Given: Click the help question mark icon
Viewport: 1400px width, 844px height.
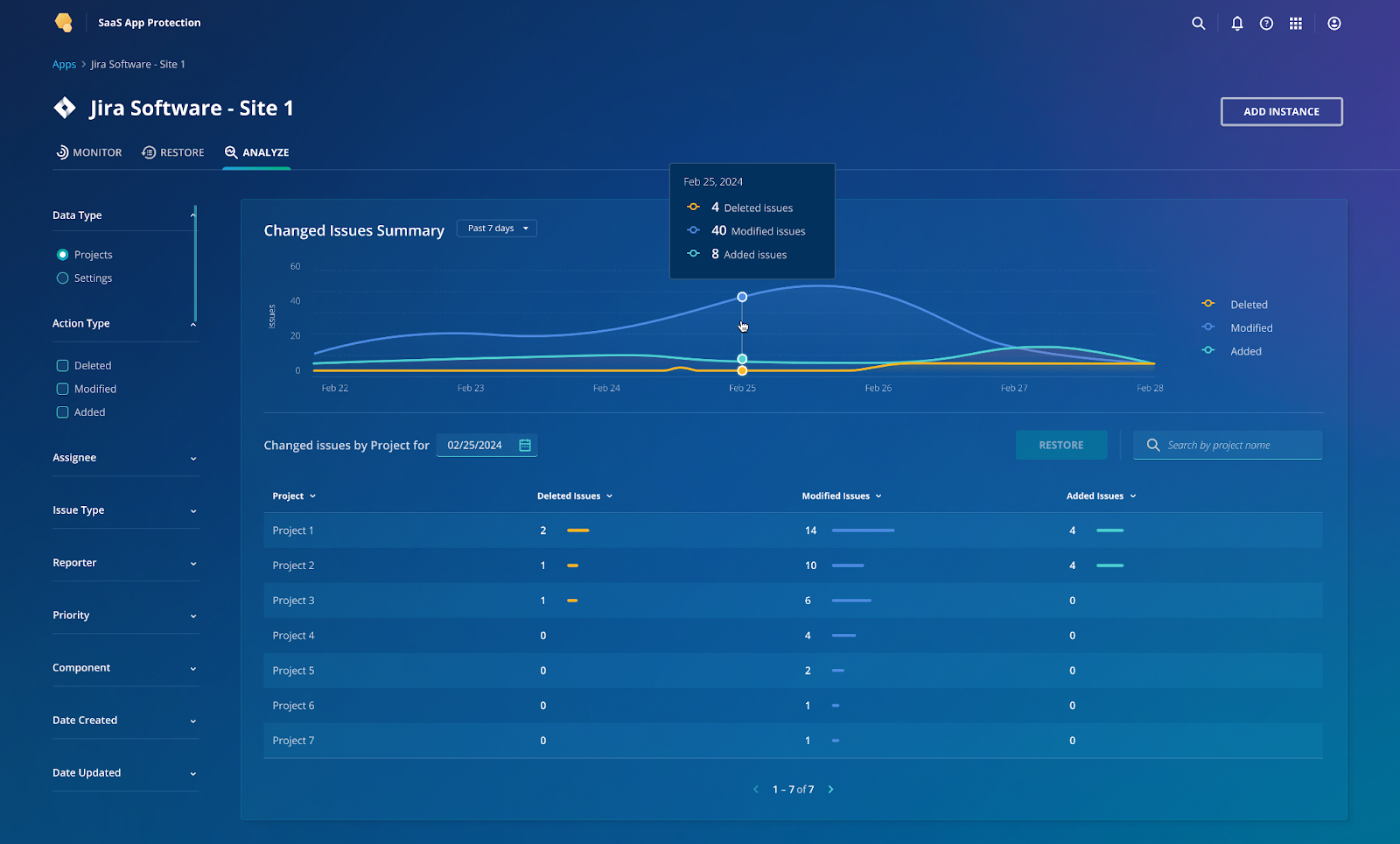Looking at the screenshot, I should 1266,24.
